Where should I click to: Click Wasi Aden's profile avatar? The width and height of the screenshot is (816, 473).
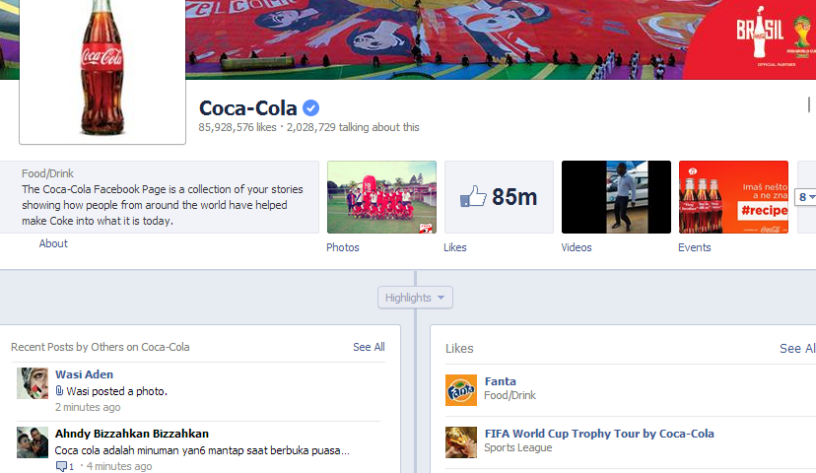32,383
